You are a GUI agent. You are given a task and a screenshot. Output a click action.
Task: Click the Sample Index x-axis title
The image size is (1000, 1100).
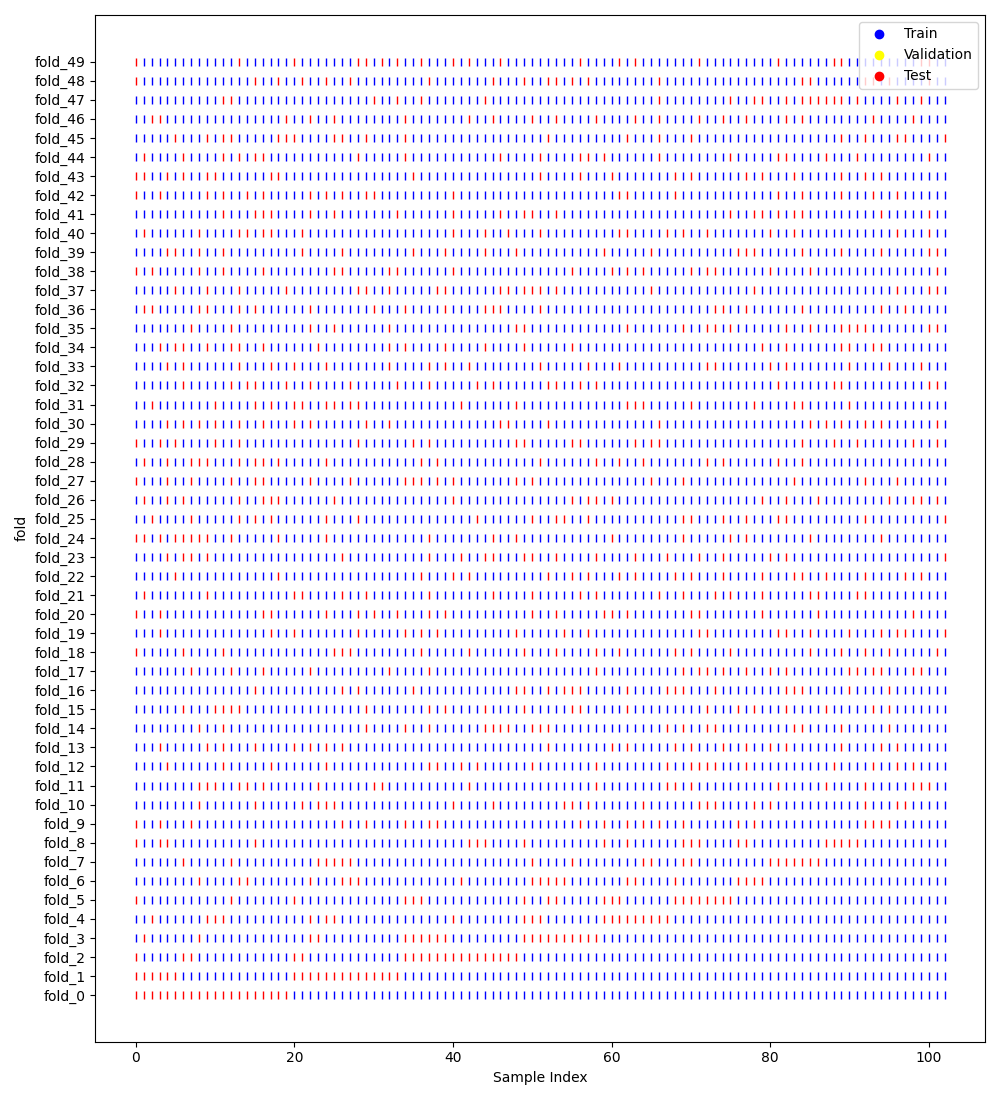540,1078
